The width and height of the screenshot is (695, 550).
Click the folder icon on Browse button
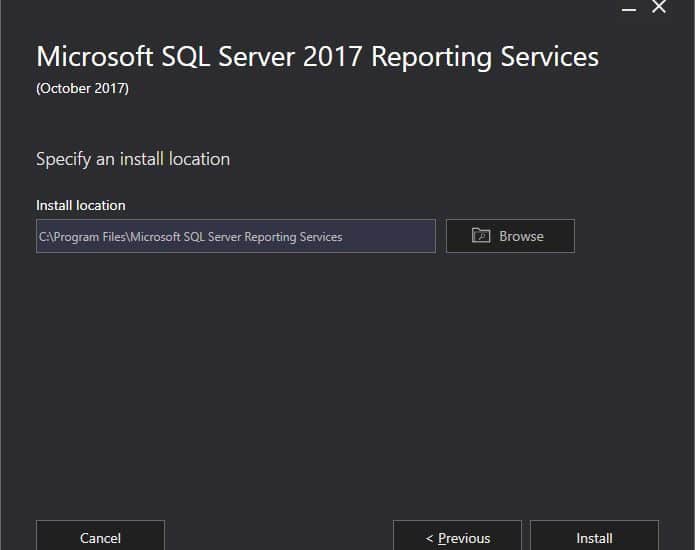[481, 235]
